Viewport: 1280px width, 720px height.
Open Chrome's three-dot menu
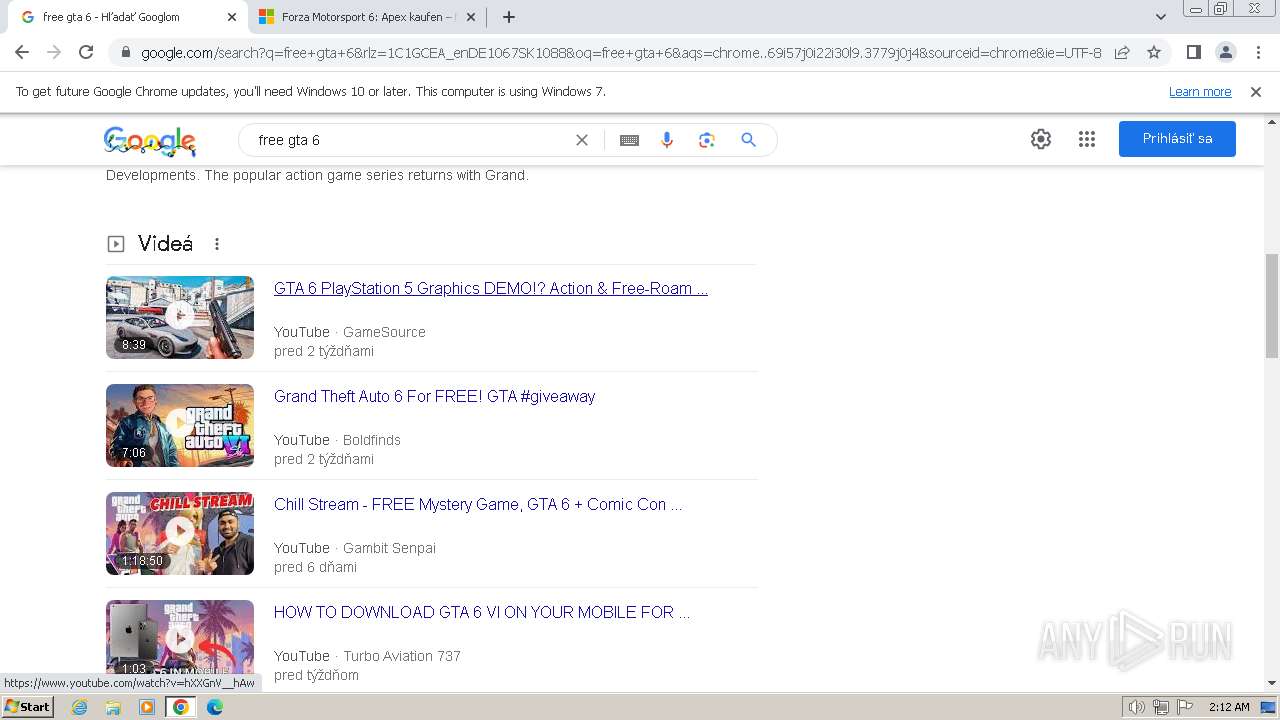(x=1258, y=52)
